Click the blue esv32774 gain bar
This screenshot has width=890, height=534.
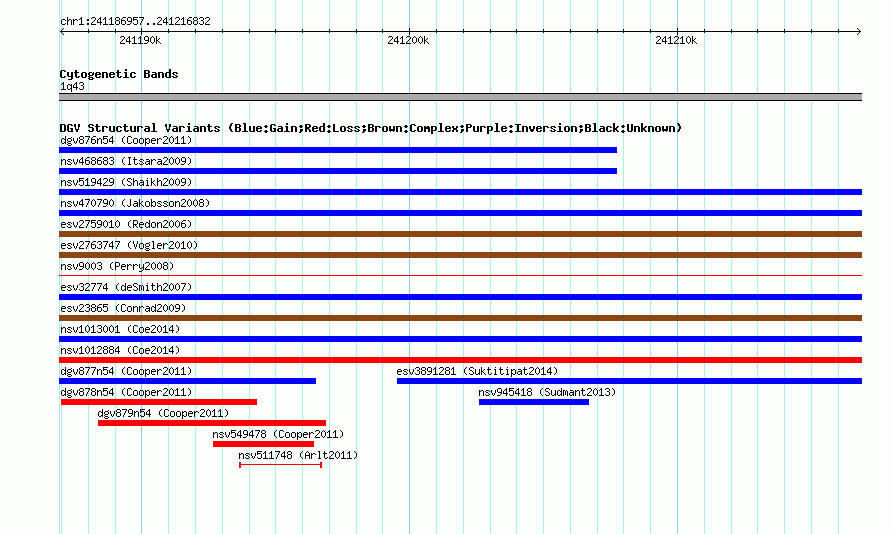coord(460,297)
